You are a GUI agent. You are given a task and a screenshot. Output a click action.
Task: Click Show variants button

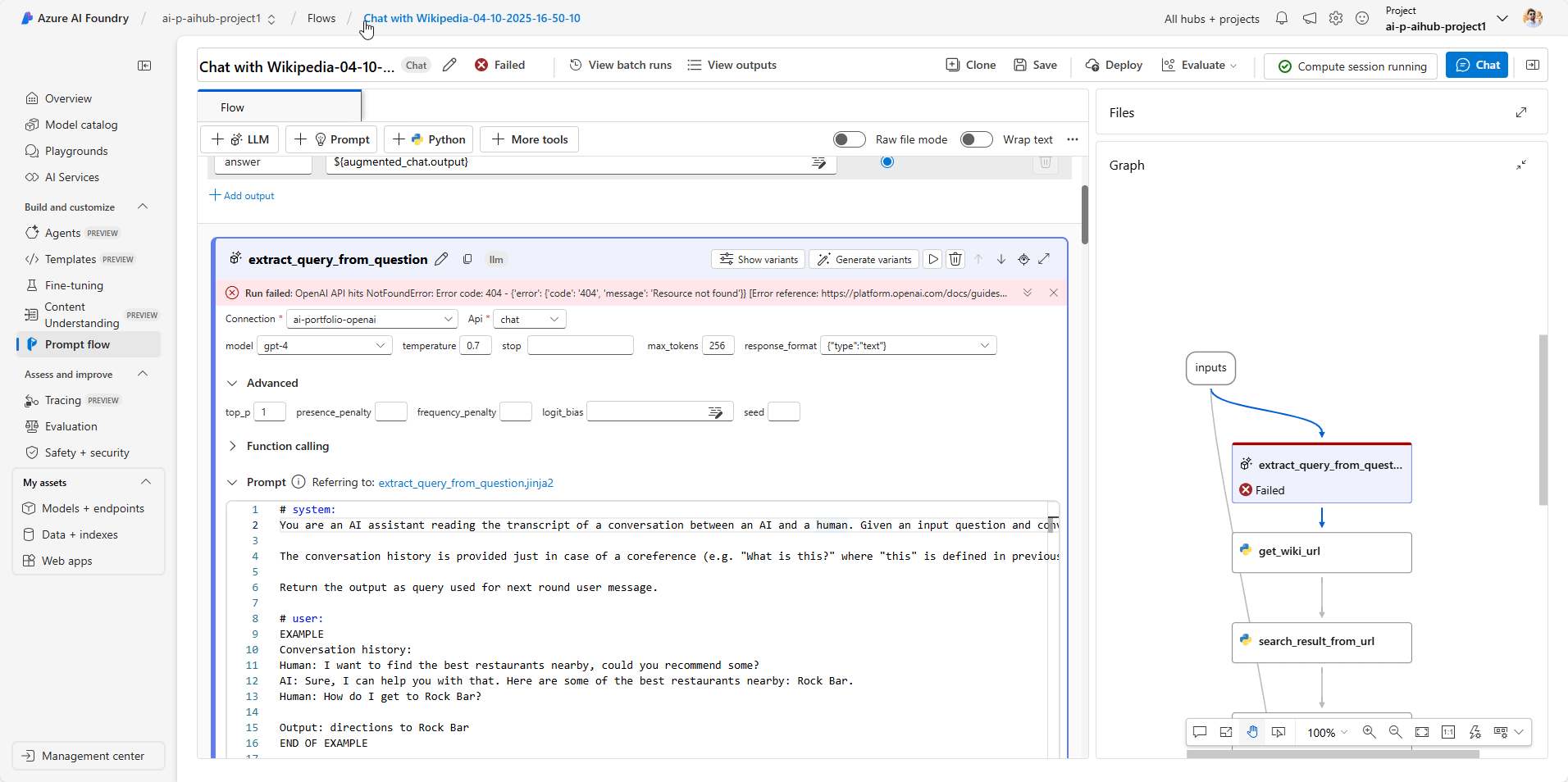(x=759, y=259)
